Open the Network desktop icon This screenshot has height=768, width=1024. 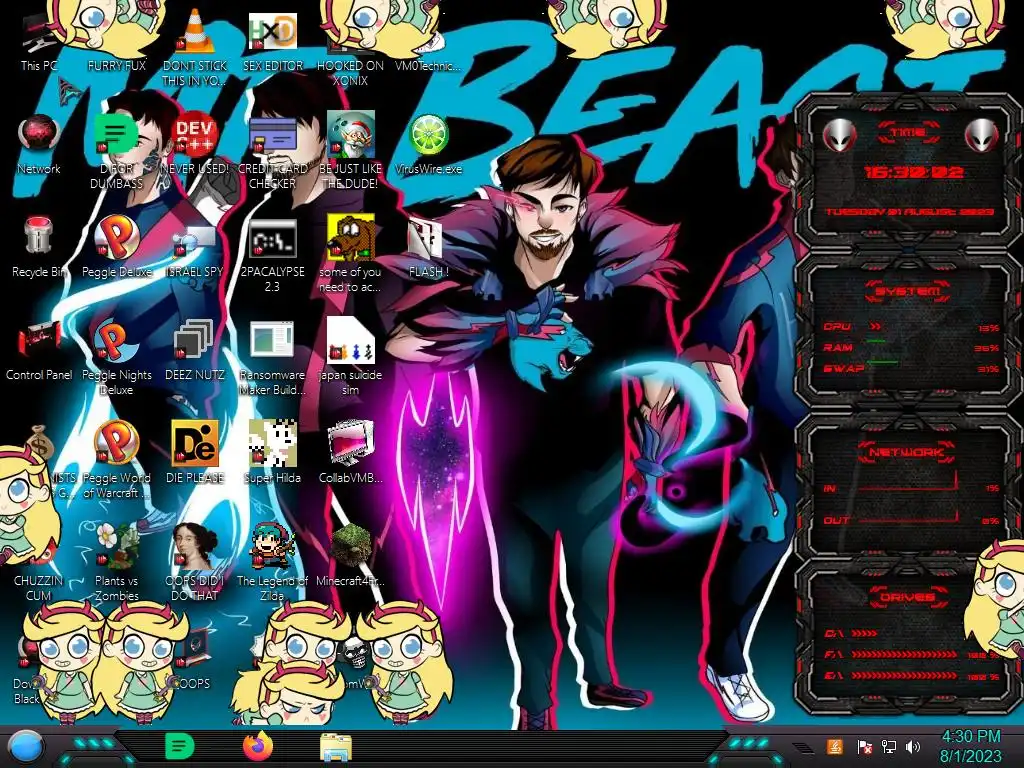coord(39,136)
